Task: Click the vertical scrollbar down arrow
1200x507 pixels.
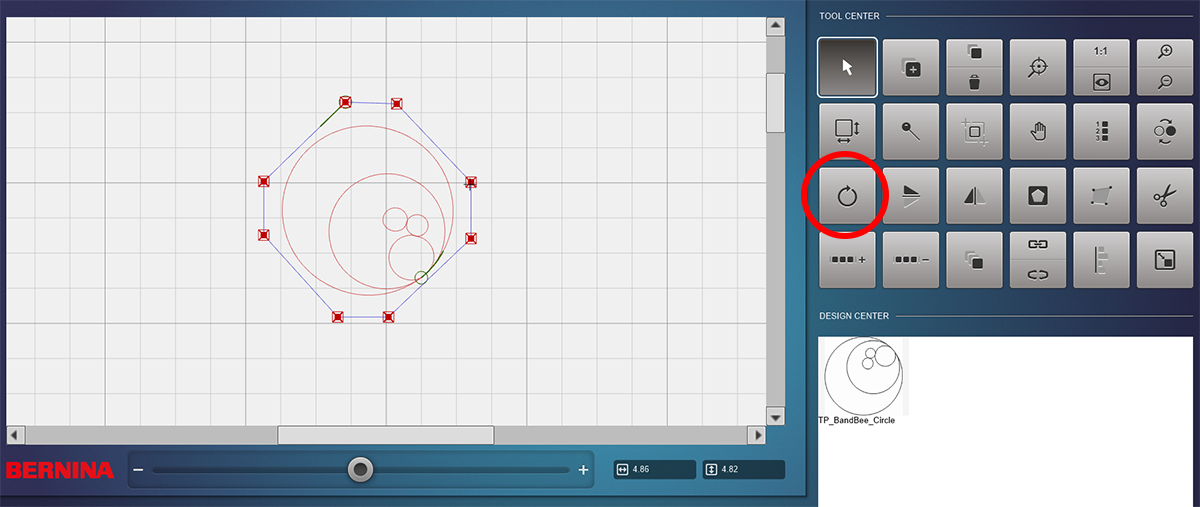Action: pyautogui.click(x=775, y=416)
